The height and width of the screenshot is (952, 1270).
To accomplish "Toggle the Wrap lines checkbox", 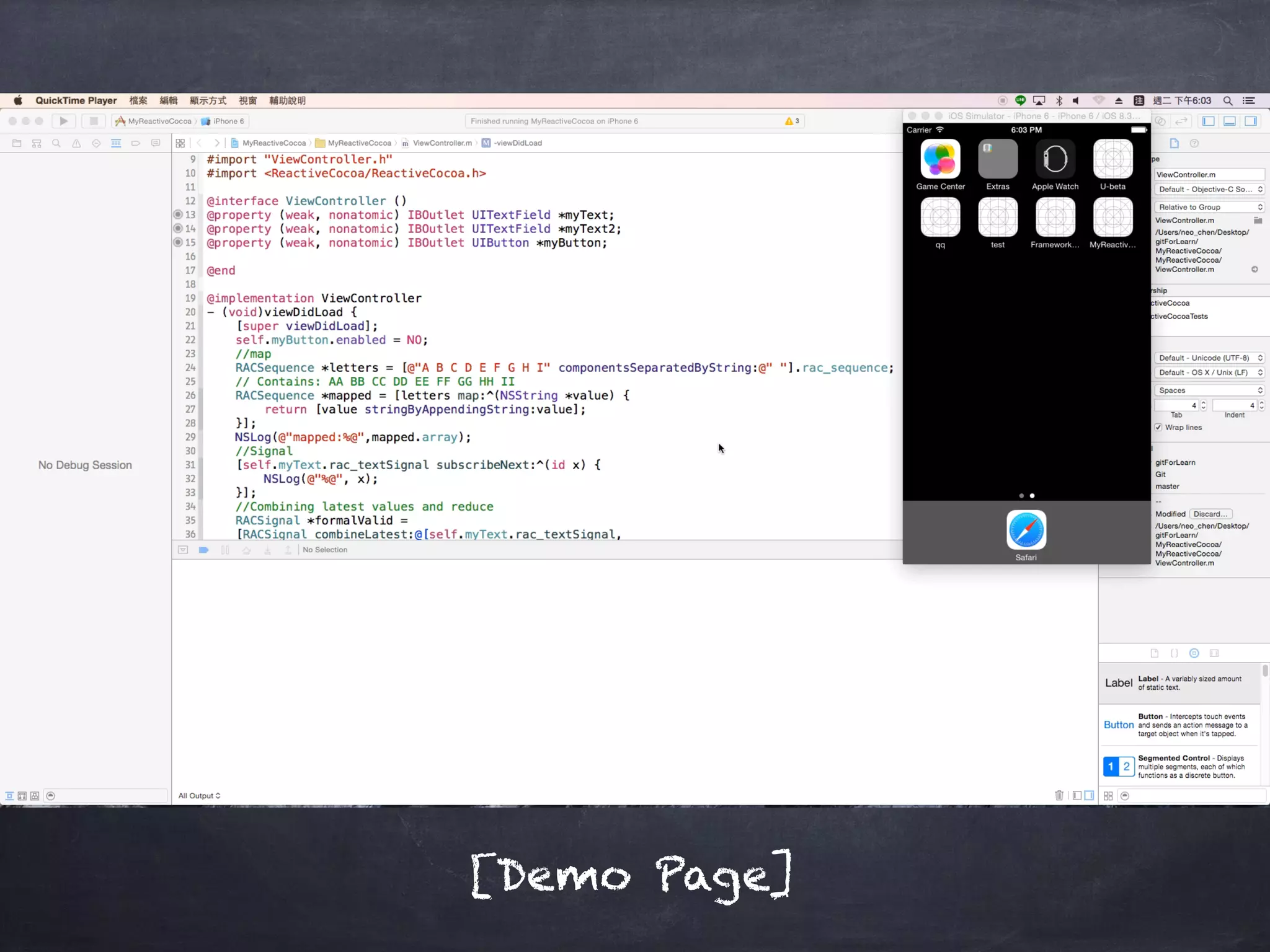I will 1158,427.
